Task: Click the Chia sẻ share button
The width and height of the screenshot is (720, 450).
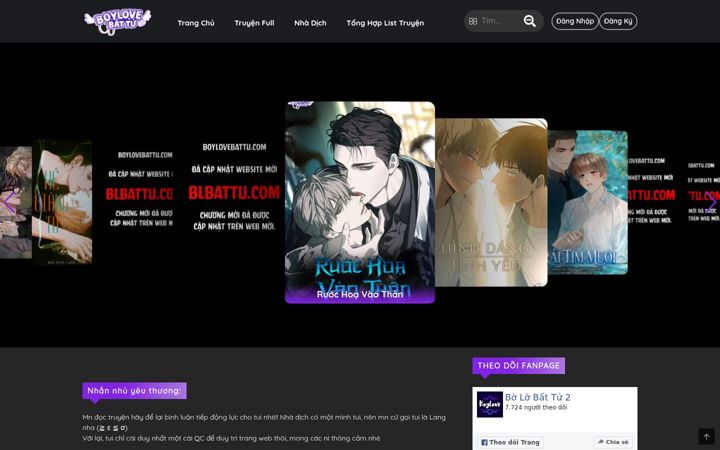Action: click(613, 442)
